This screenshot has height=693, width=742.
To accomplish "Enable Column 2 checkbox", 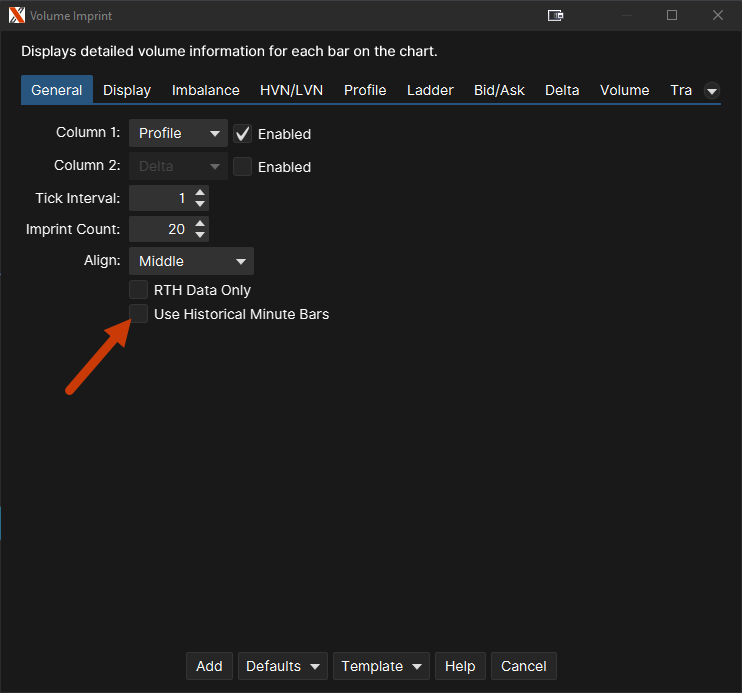I will [x=243, y=167].
